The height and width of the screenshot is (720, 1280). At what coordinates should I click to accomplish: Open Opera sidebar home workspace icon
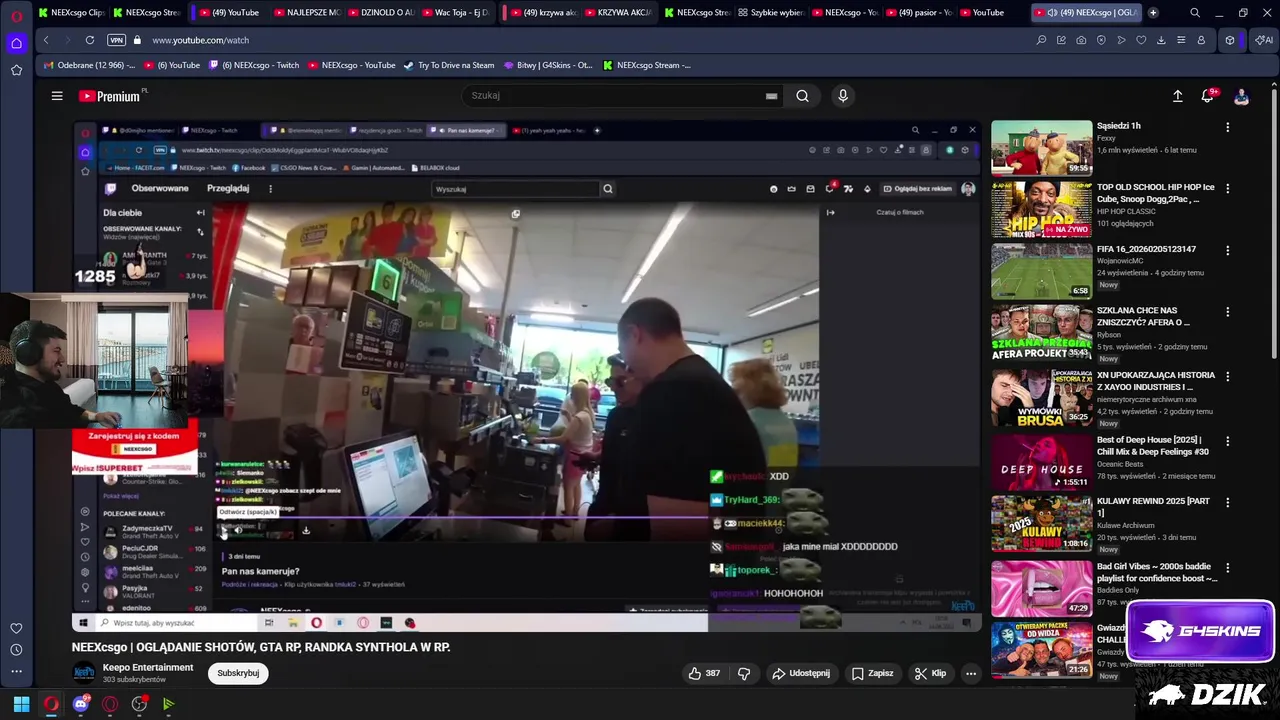click(16, 43)
